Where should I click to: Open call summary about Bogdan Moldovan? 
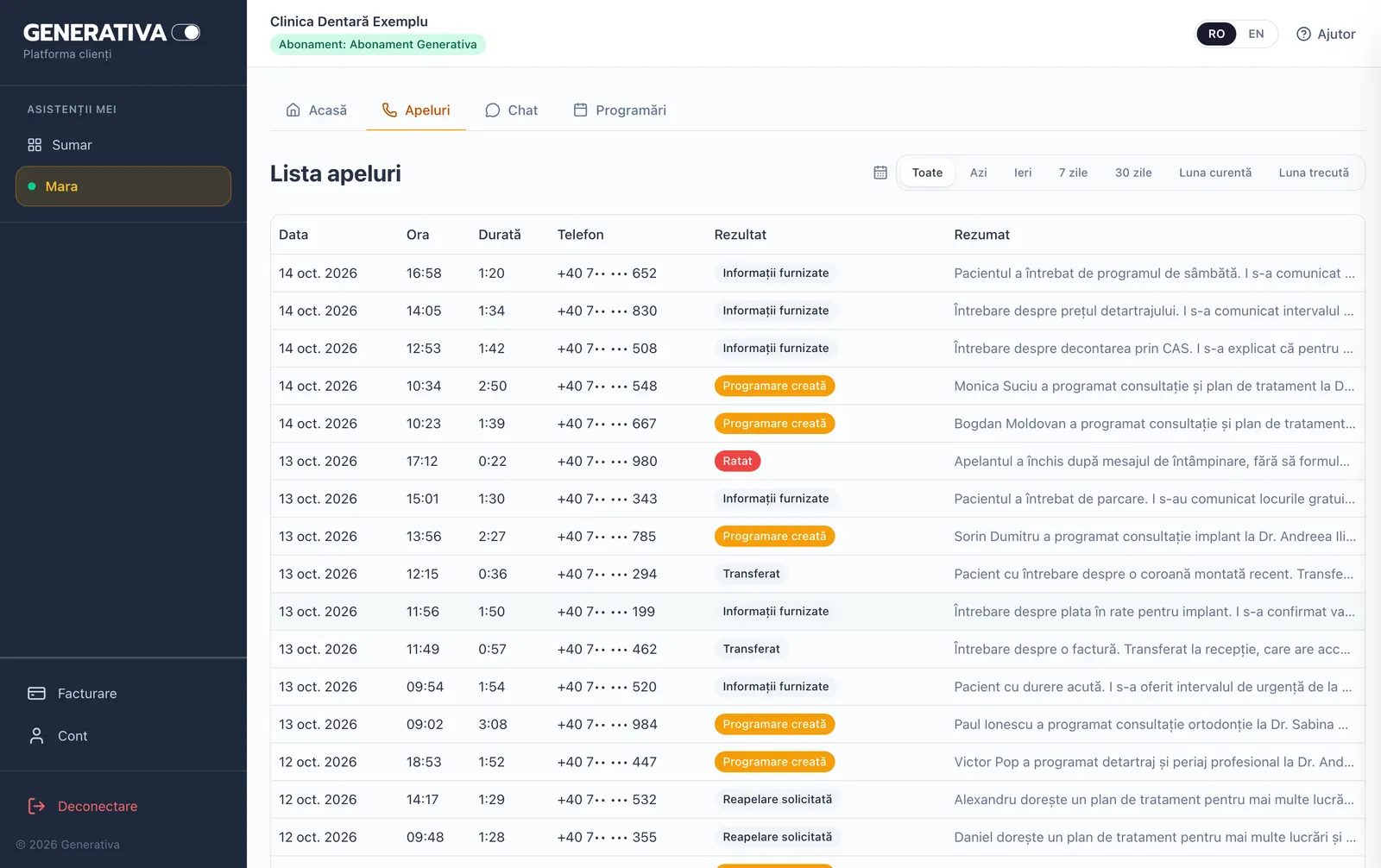click(1155, 424)
